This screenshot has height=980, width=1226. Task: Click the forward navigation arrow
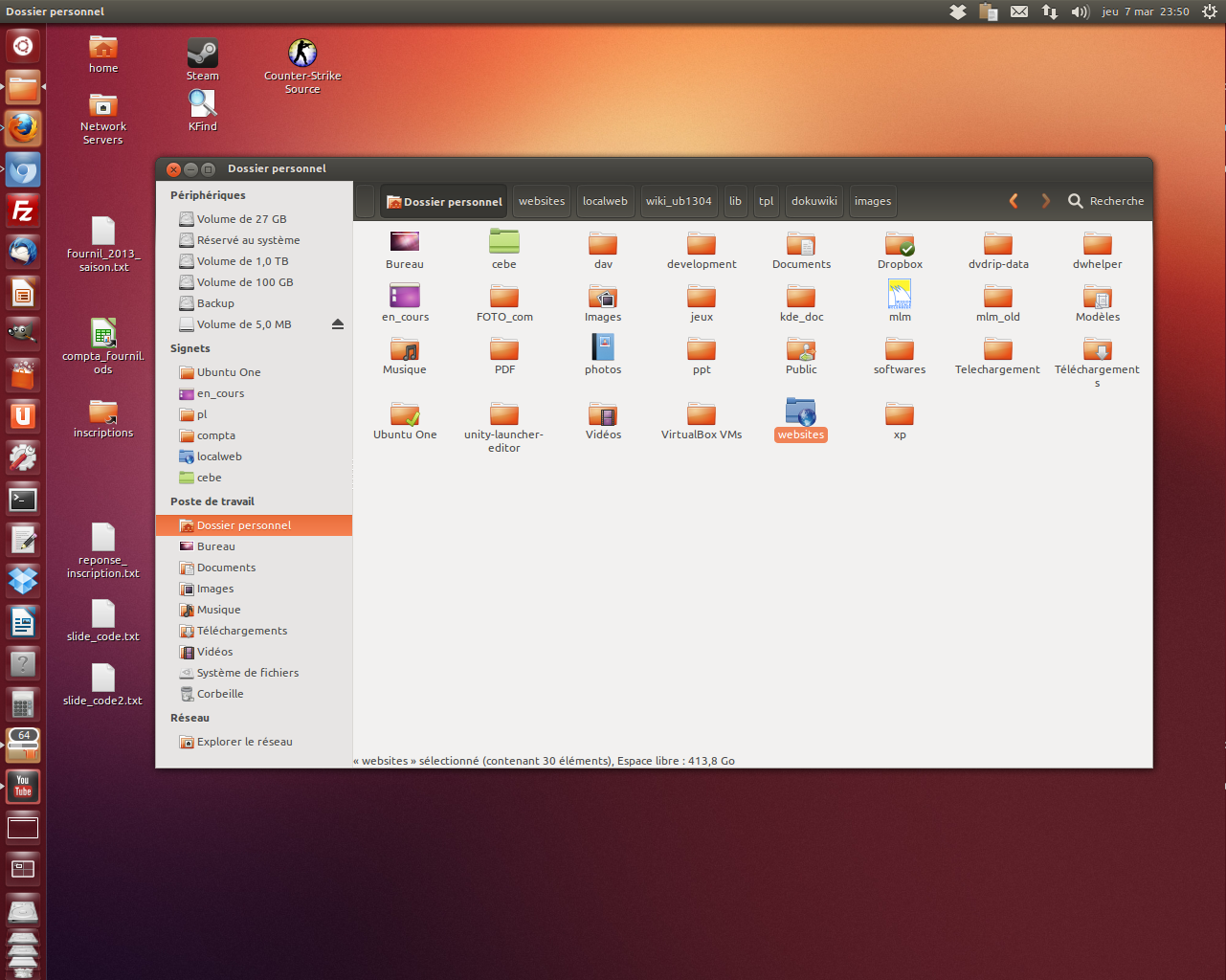point(1045,201)
